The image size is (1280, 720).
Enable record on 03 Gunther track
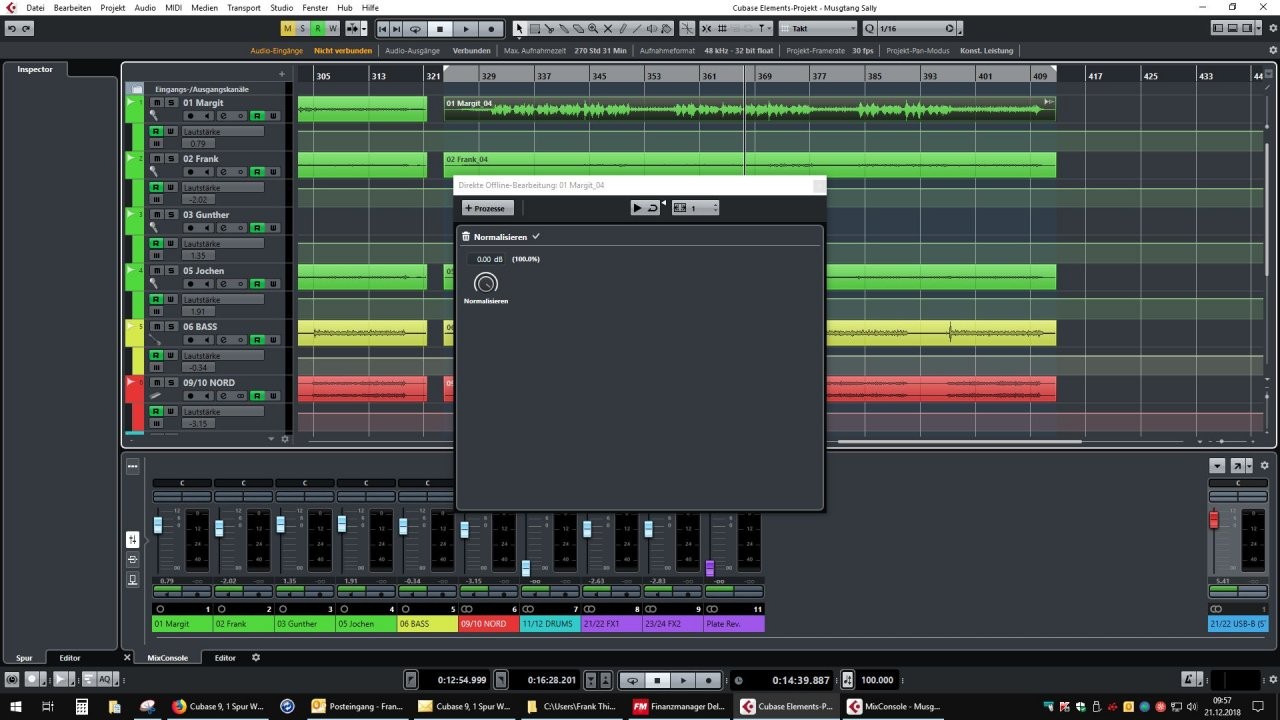point(190,228)
